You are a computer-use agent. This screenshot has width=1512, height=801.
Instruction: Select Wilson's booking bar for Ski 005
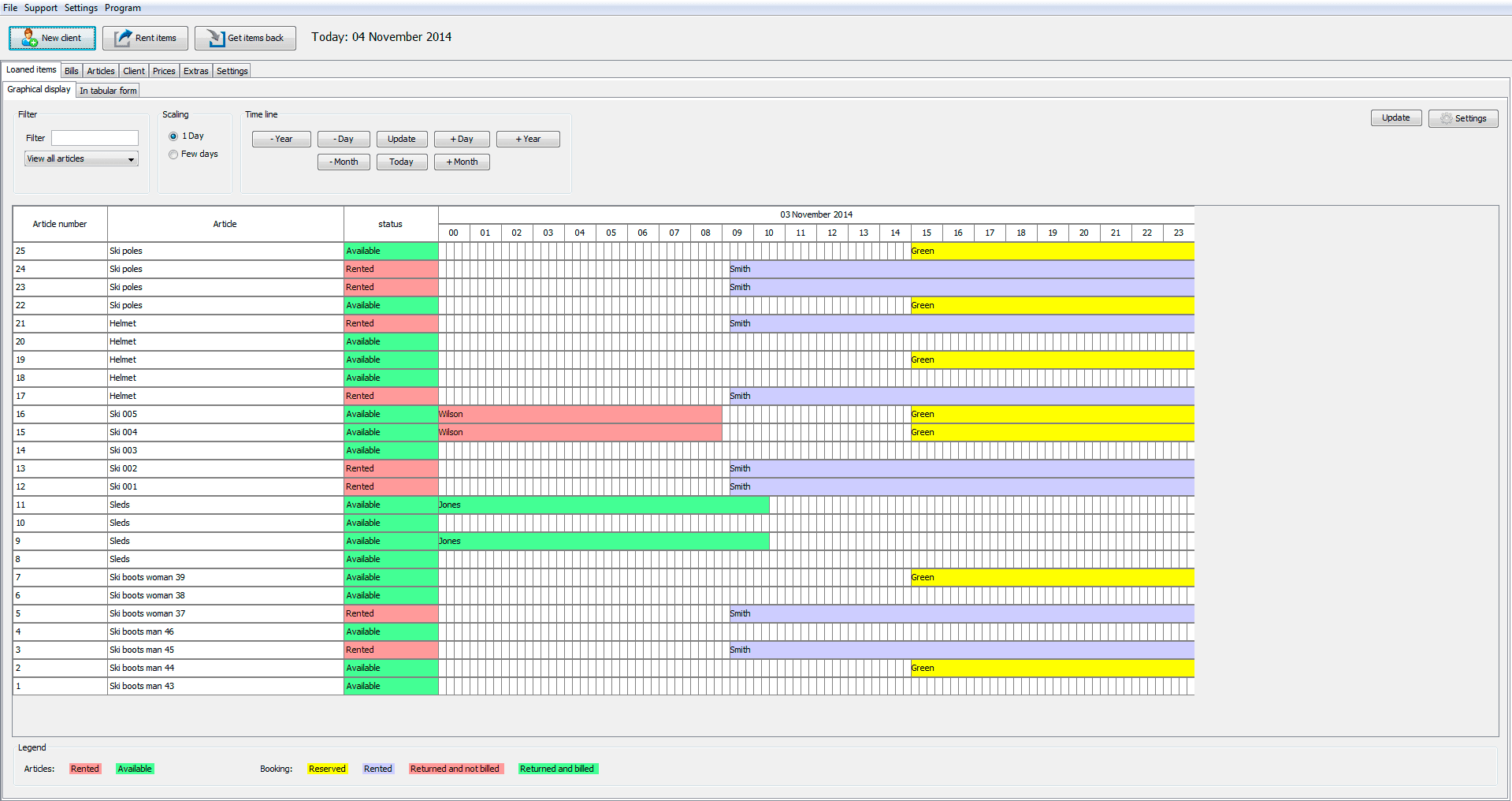(x=580, y=414)
